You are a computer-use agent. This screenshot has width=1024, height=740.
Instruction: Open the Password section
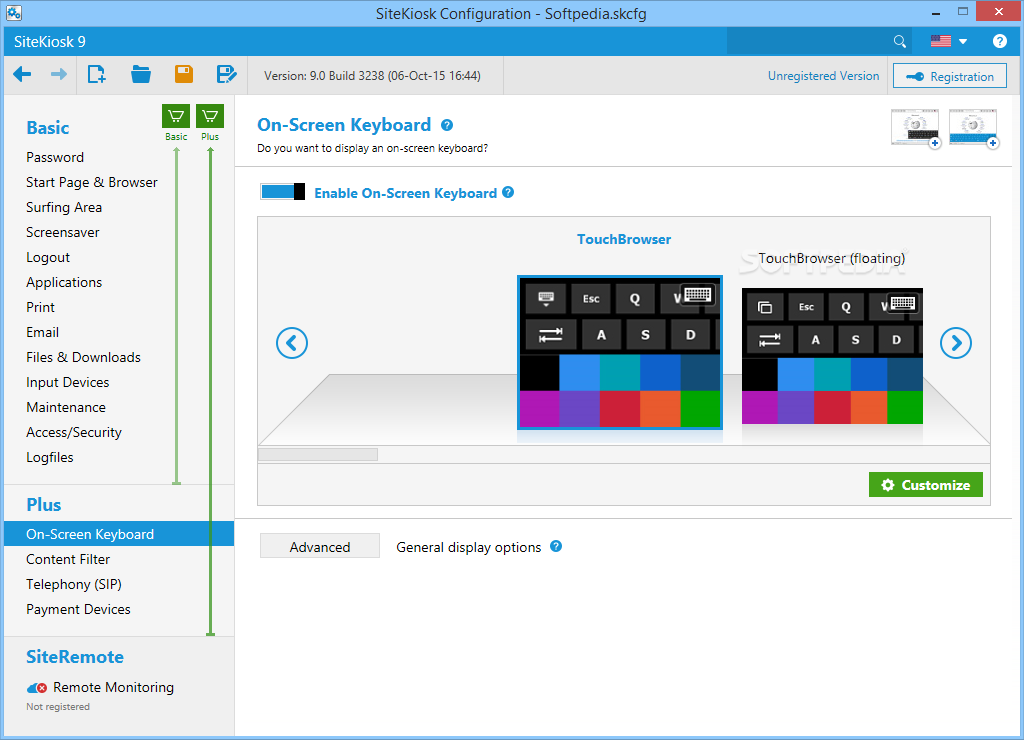[x=55, y=157]
